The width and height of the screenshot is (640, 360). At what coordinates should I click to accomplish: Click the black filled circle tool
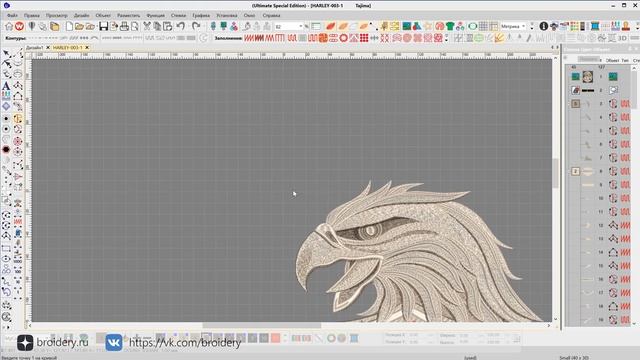tap(6, 150)
